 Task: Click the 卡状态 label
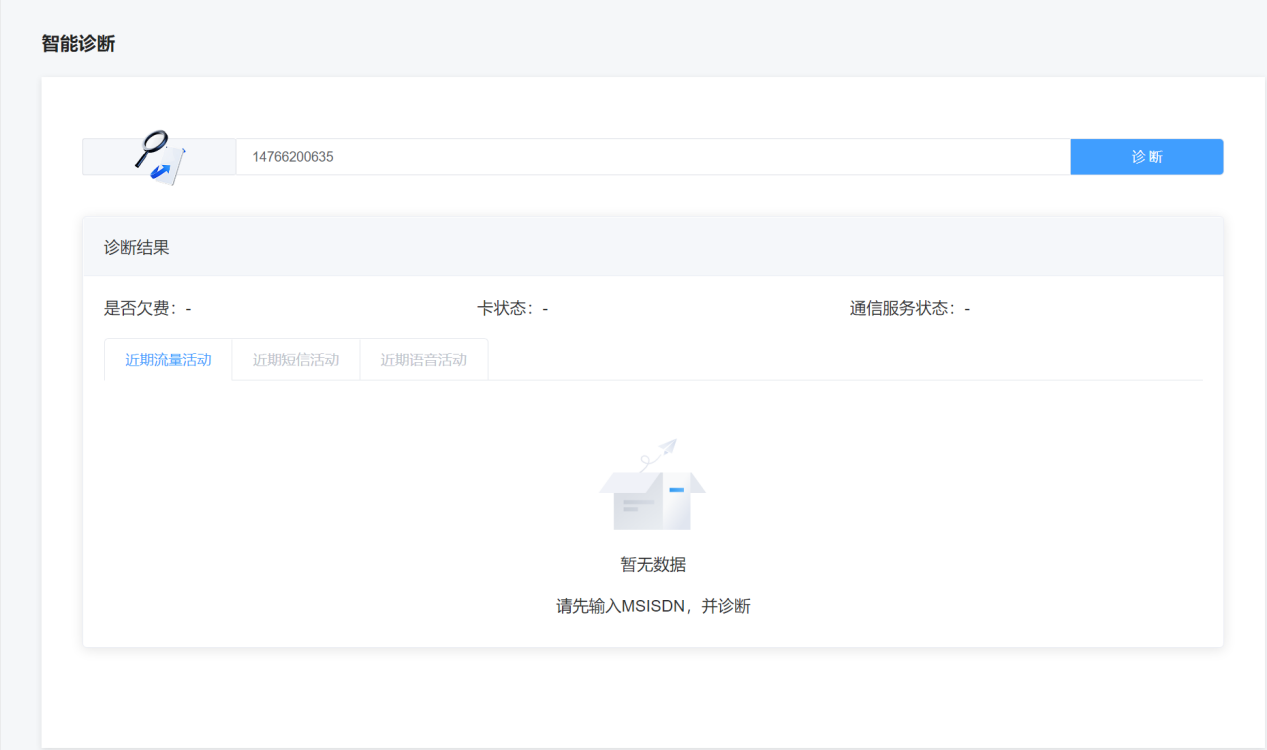tap(506, 309)
